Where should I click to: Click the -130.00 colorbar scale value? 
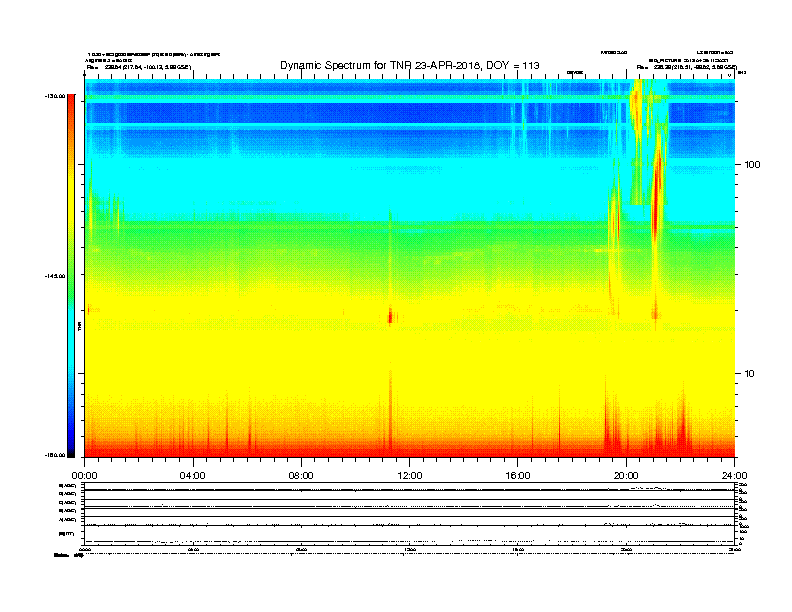(x=55, y=96)
